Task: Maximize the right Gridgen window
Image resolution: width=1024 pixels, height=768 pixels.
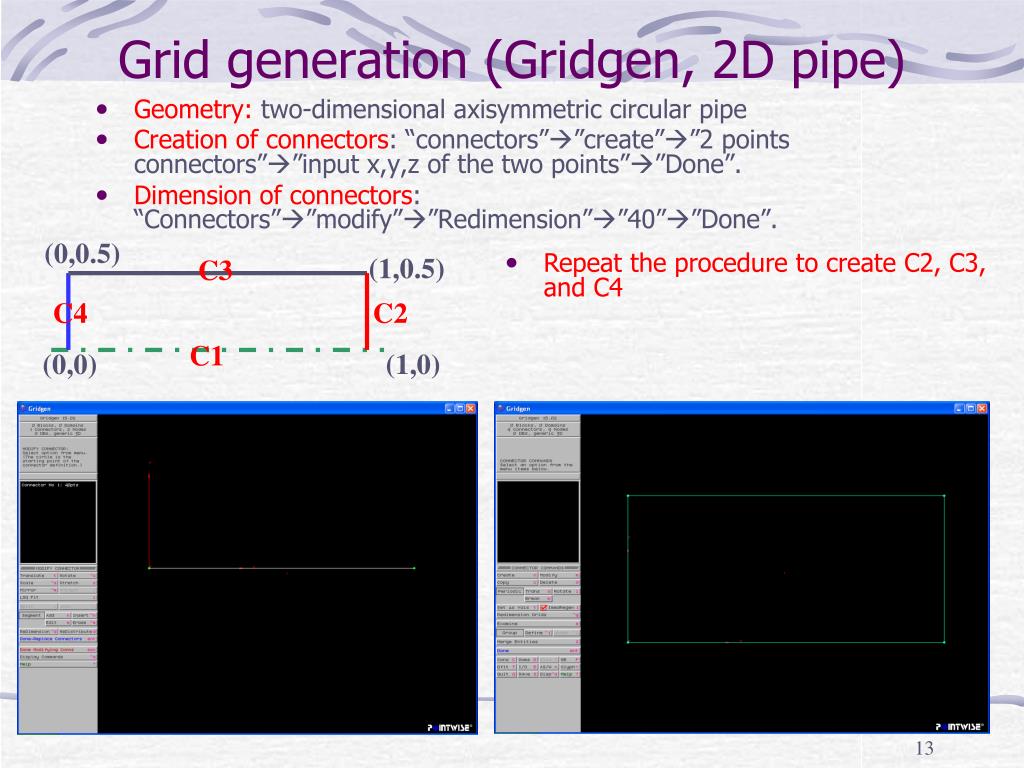Action: (x=970, y=408)
